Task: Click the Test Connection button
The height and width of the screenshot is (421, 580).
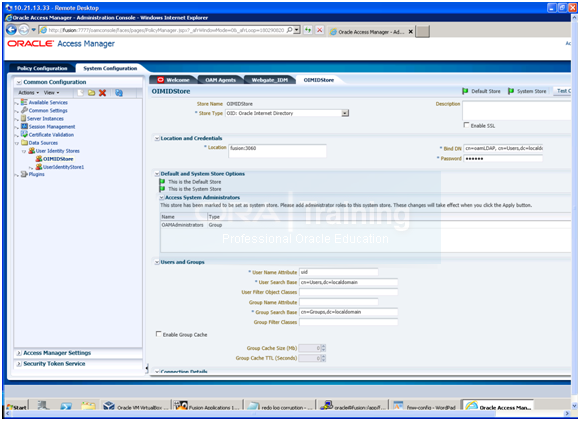Action: tap(562, 91)
